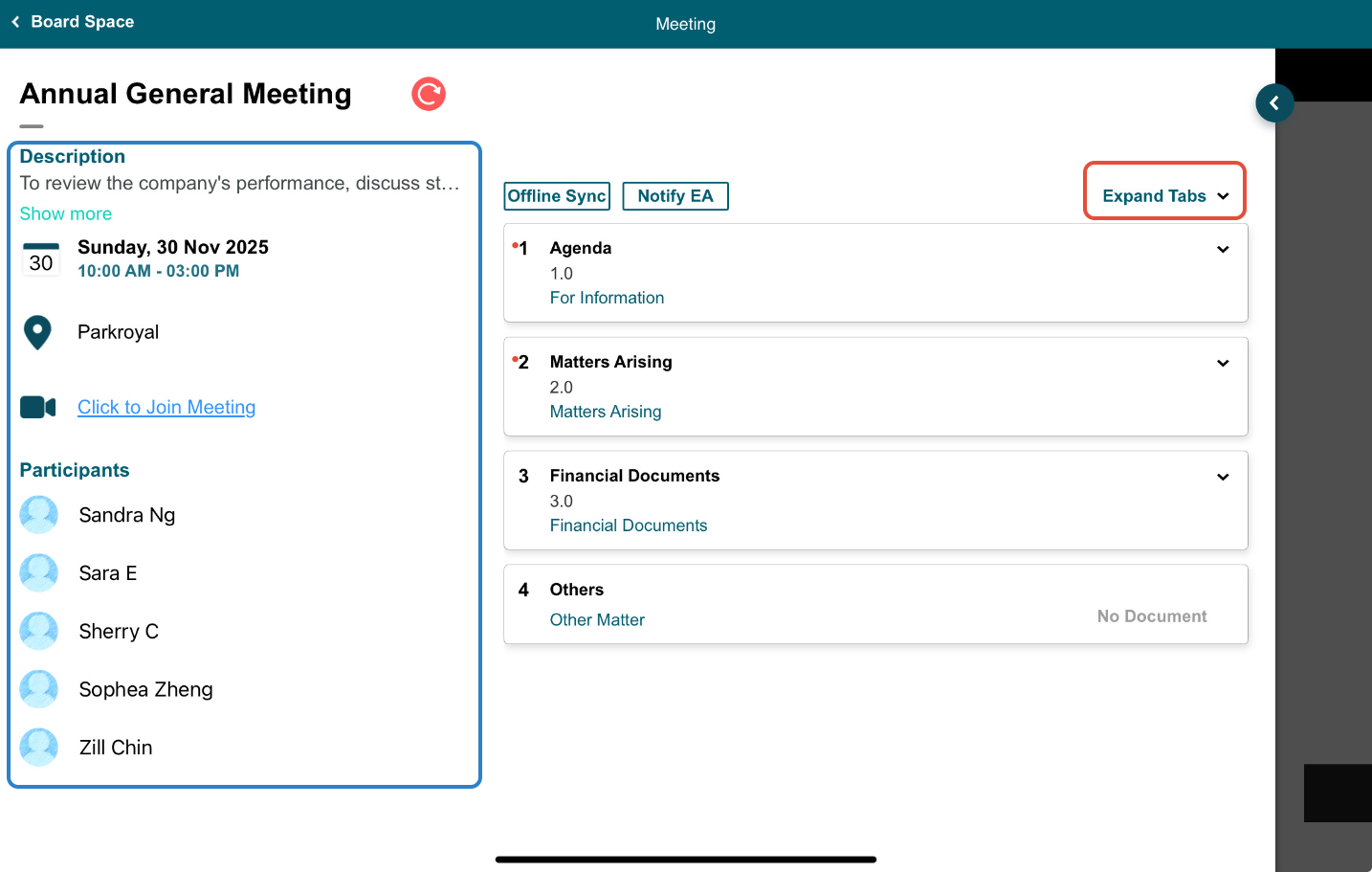Open the For Information link under Agenda

[x=607, y=298]
